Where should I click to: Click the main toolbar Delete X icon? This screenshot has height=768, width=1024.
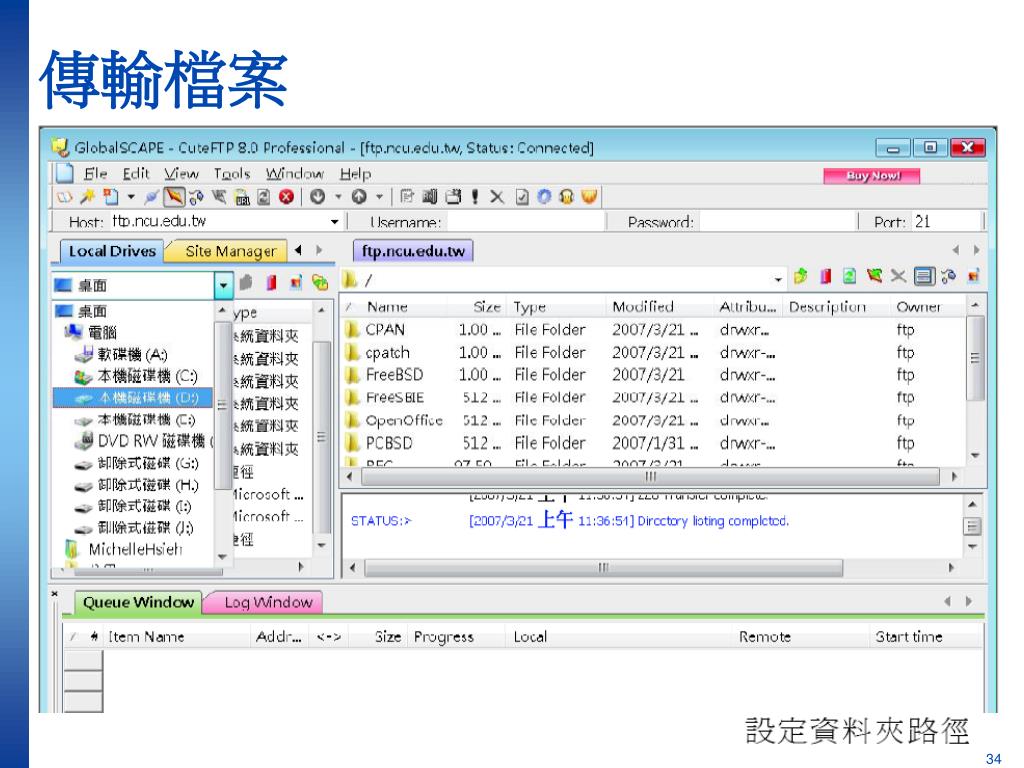point(497,197)
